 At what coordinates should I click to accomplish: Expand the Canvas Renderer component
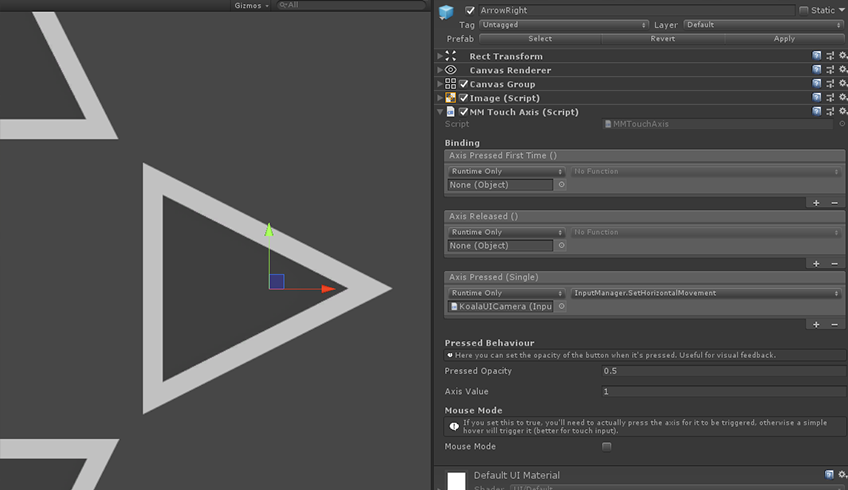[440, 70]
